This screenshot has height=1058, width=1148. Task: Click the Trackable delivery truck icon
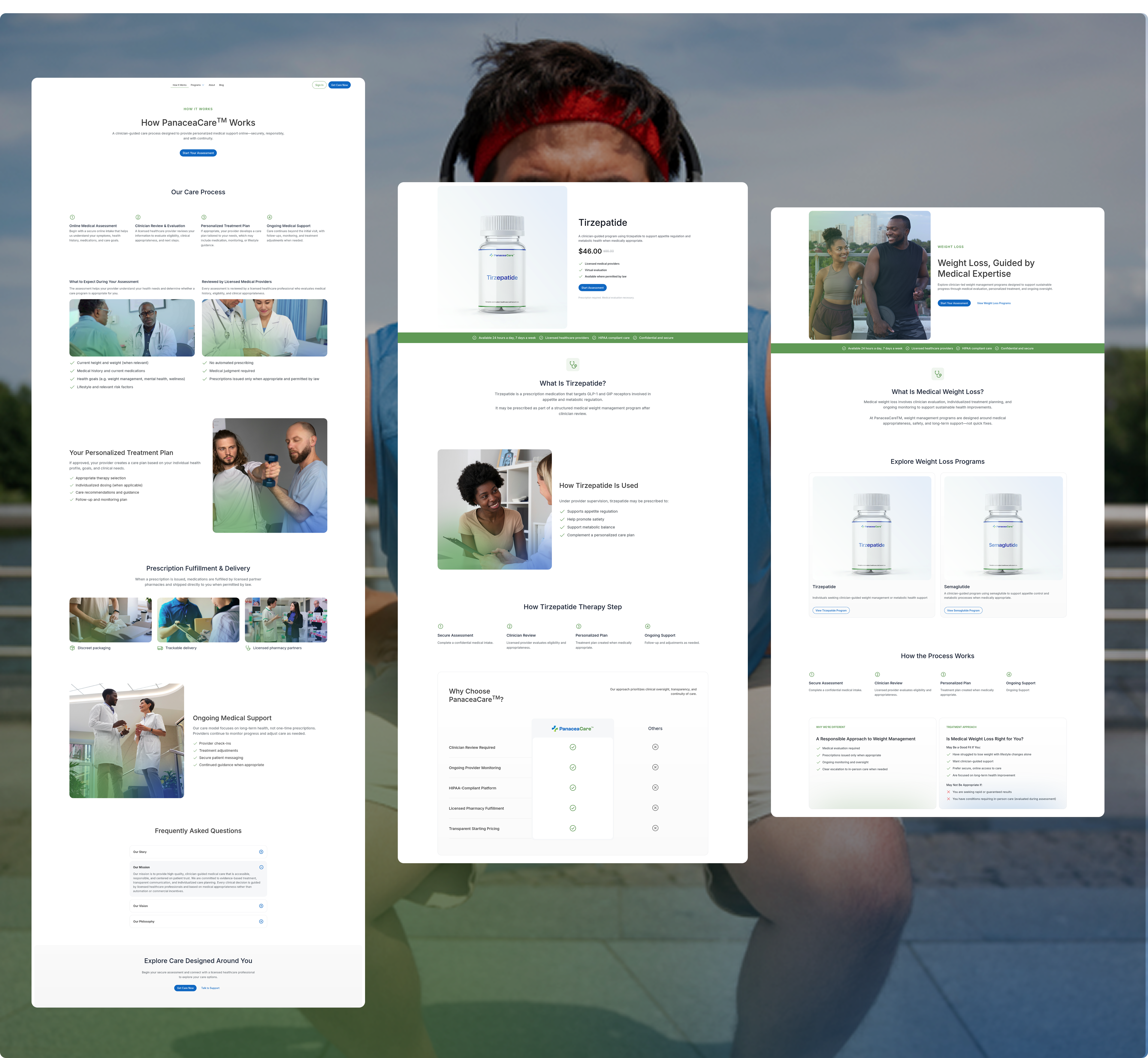tap(160, 648)
